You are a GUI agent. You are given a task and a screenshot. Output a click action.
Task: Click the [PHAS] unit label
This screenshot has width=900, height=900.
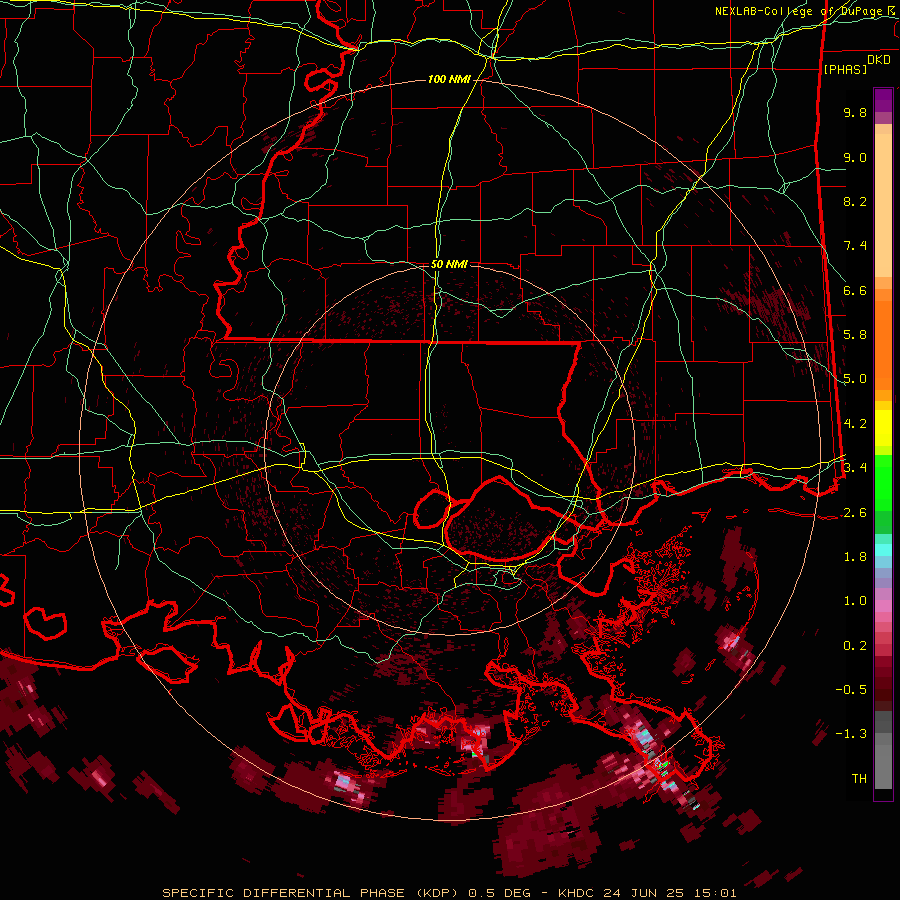[845, 69]
